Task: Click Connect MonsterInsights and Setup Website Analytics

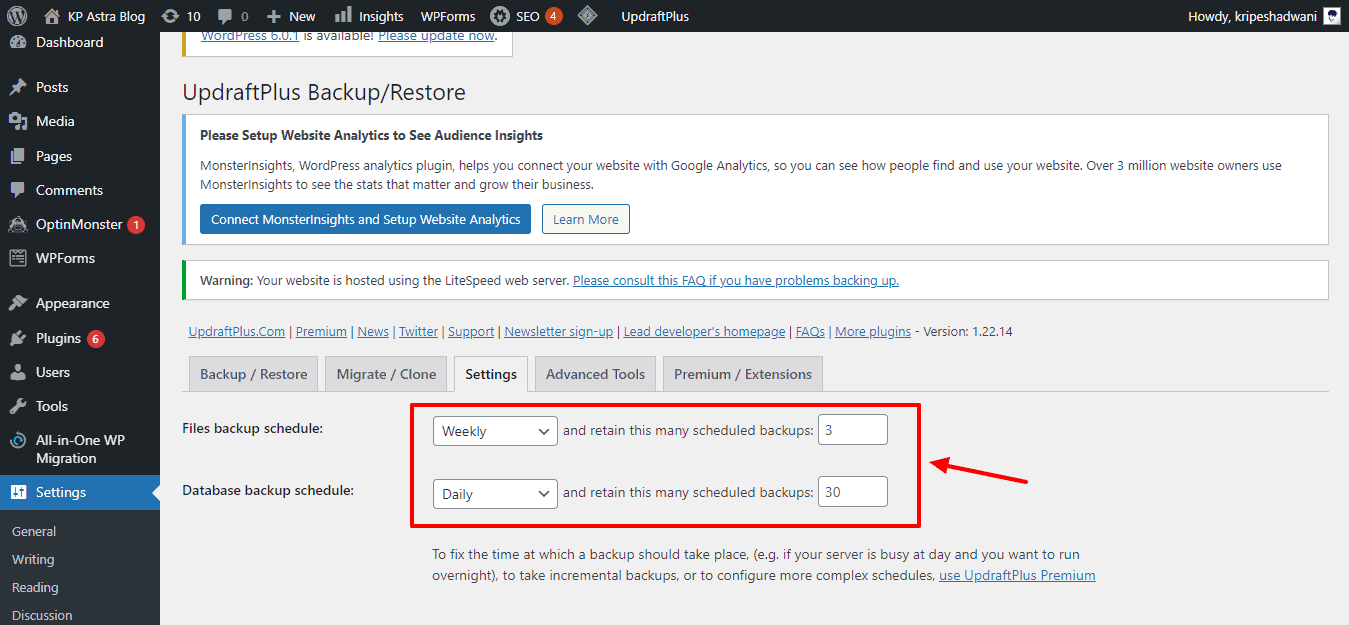Action: [x=365, y=219]
